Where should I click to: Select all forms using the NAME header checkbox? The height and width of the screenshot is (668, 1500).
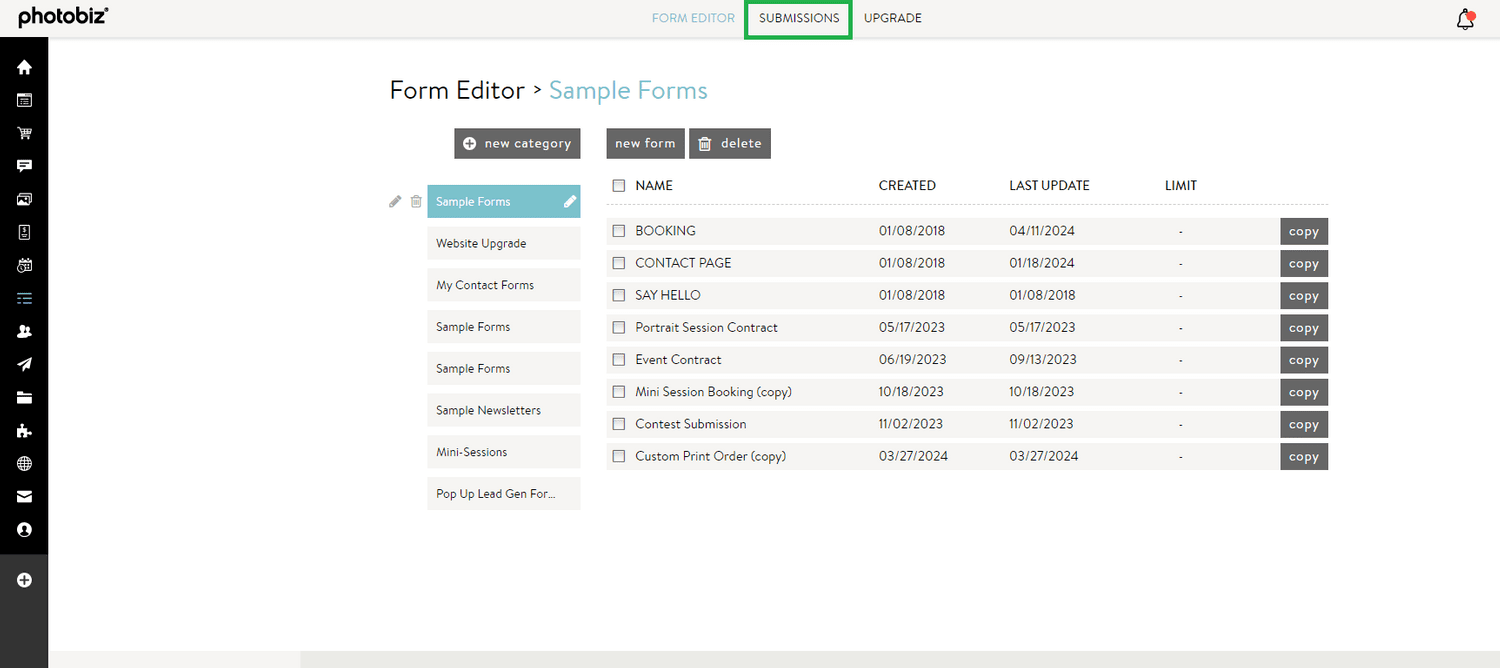pyautogui.click(x=618, y=185)
